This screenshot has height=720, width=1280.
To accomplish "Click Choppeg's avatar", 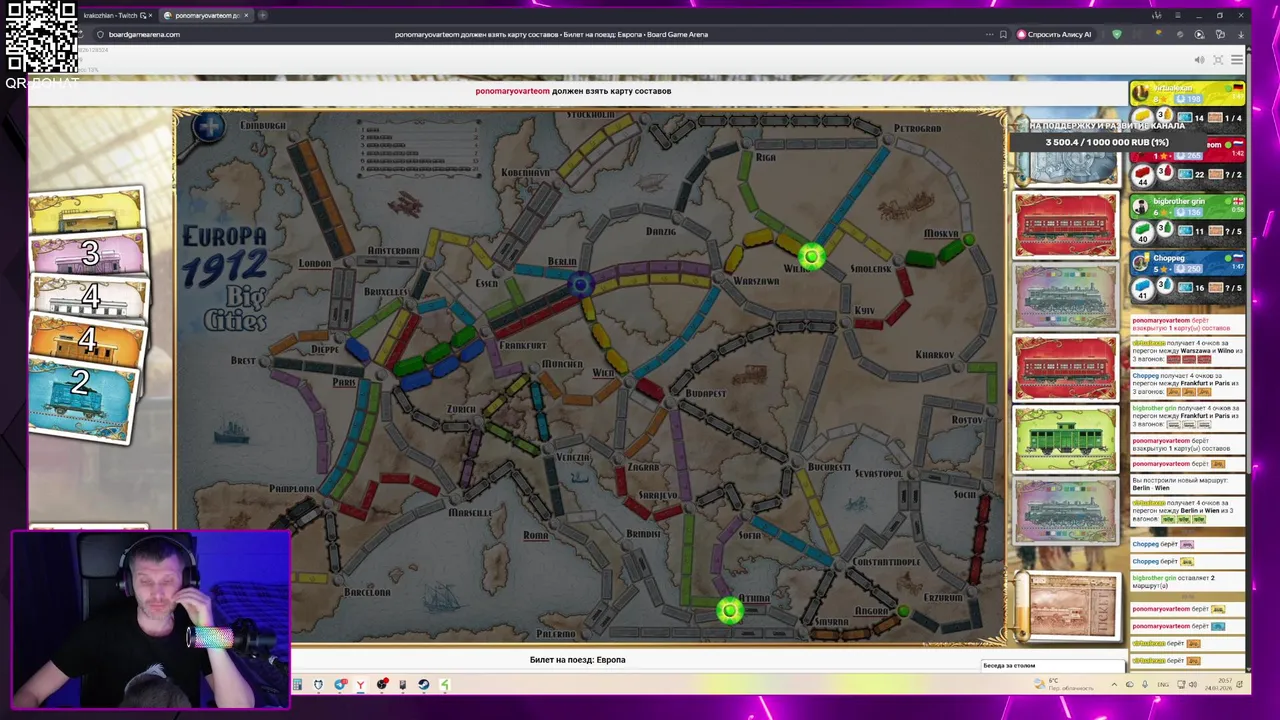I will (1141, 264).
